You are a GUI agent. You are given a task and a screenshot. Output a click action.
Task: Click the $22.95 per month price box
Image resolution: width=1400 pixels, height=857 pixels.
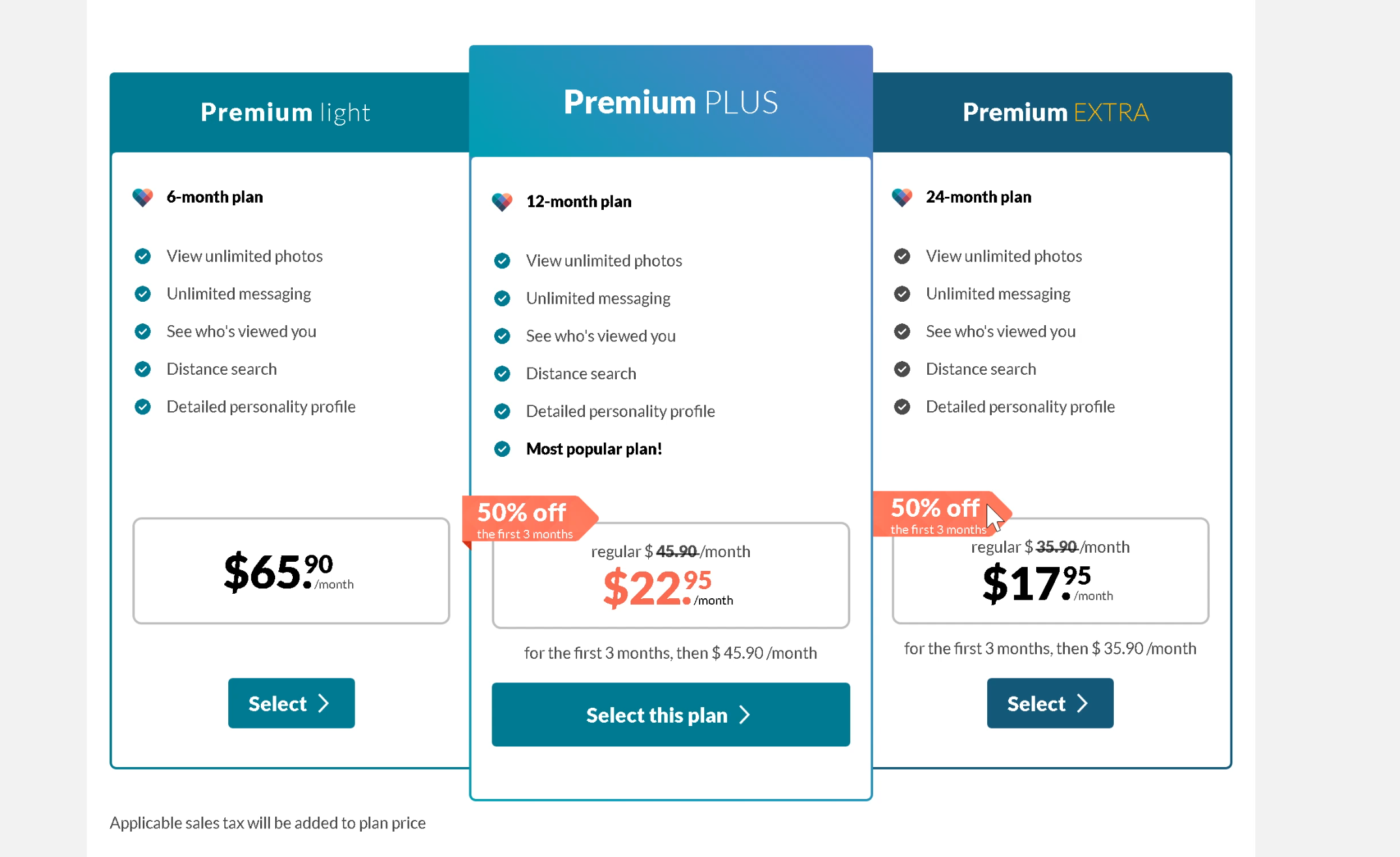pyautogui.click(x=670, y=575)
